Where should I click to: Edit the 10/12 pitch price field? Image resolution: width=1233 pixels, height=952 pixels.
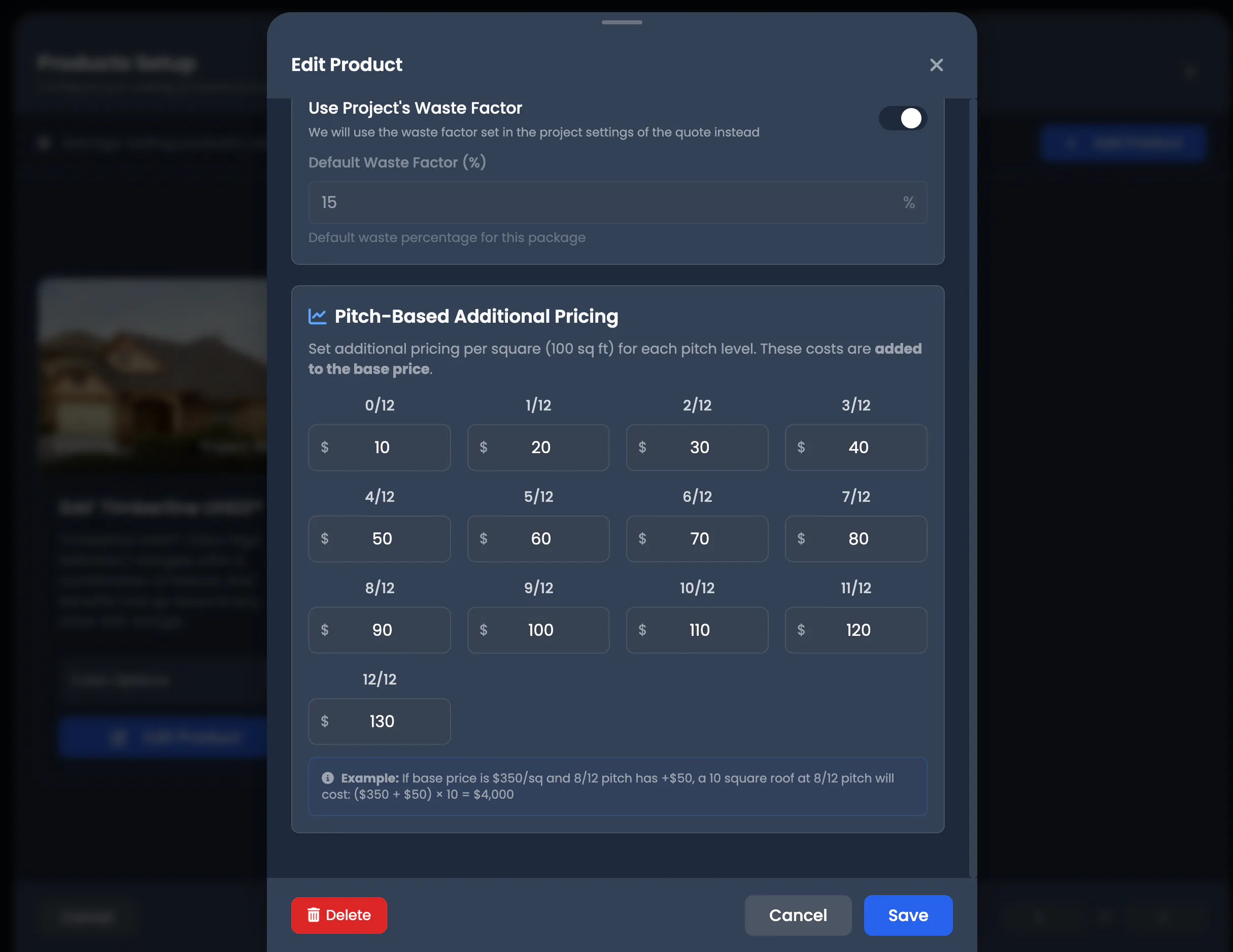(697, 630)
